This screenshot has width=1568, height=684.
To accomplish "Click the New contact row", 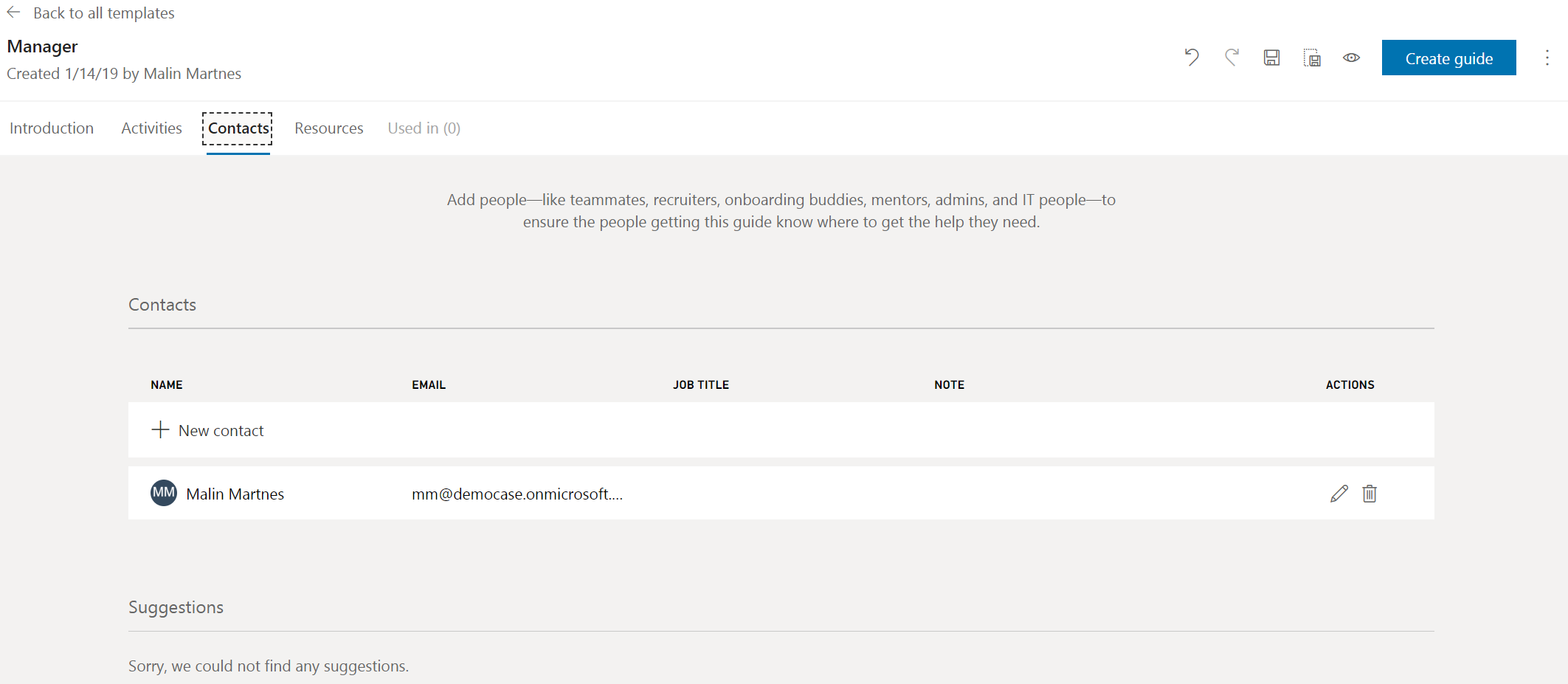I will point(221,430).
